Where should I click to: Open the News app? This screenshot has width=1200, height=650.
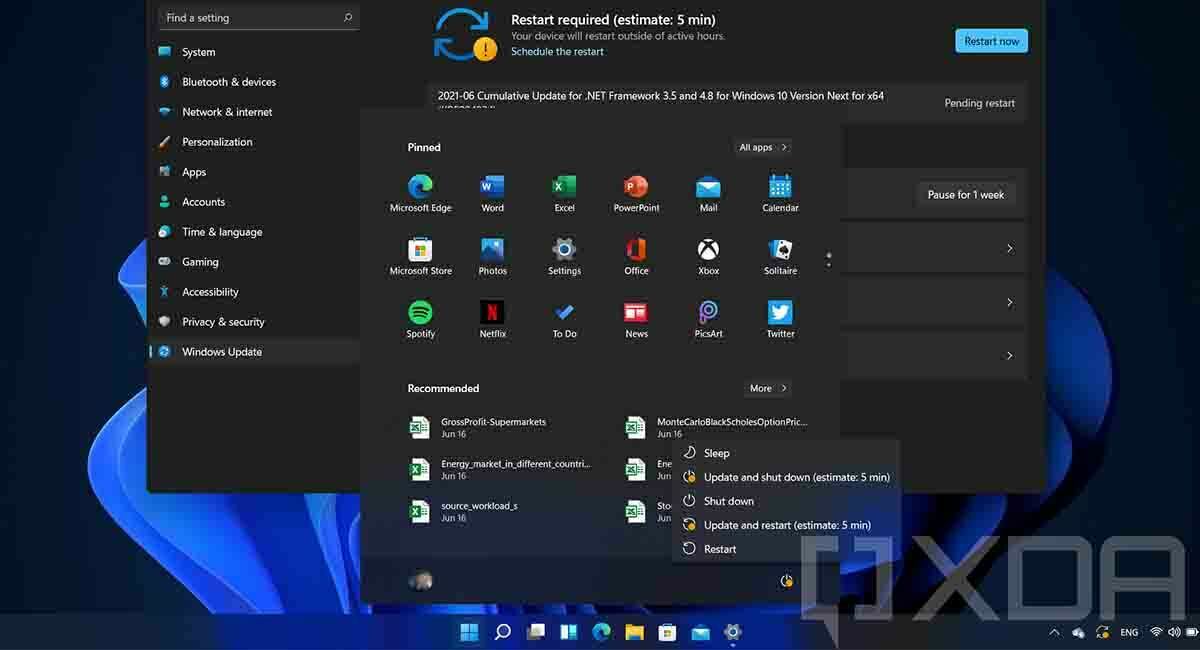point(636,319)
